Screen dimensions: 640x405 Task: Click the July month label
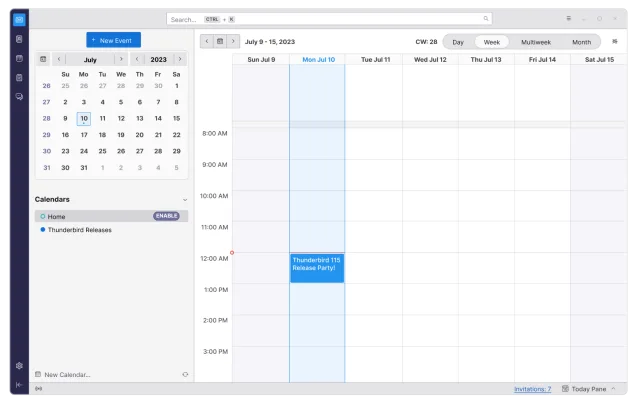pyautogui.click(x=90, y=60)
